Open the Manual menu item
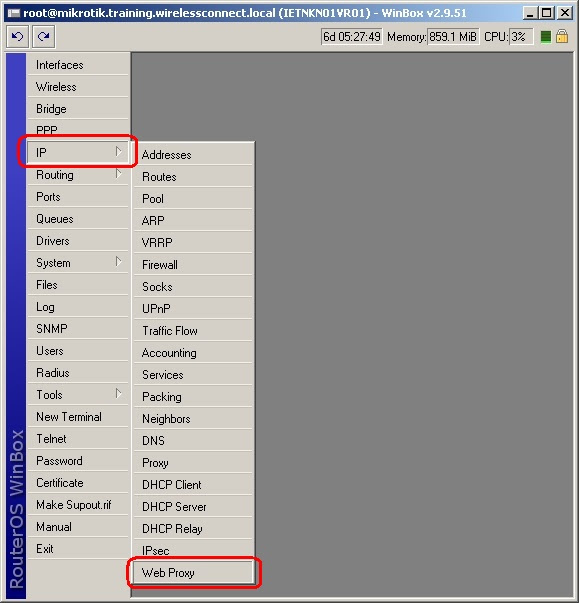579x603 pixels. pyautogui.click(x=78, y=527)
